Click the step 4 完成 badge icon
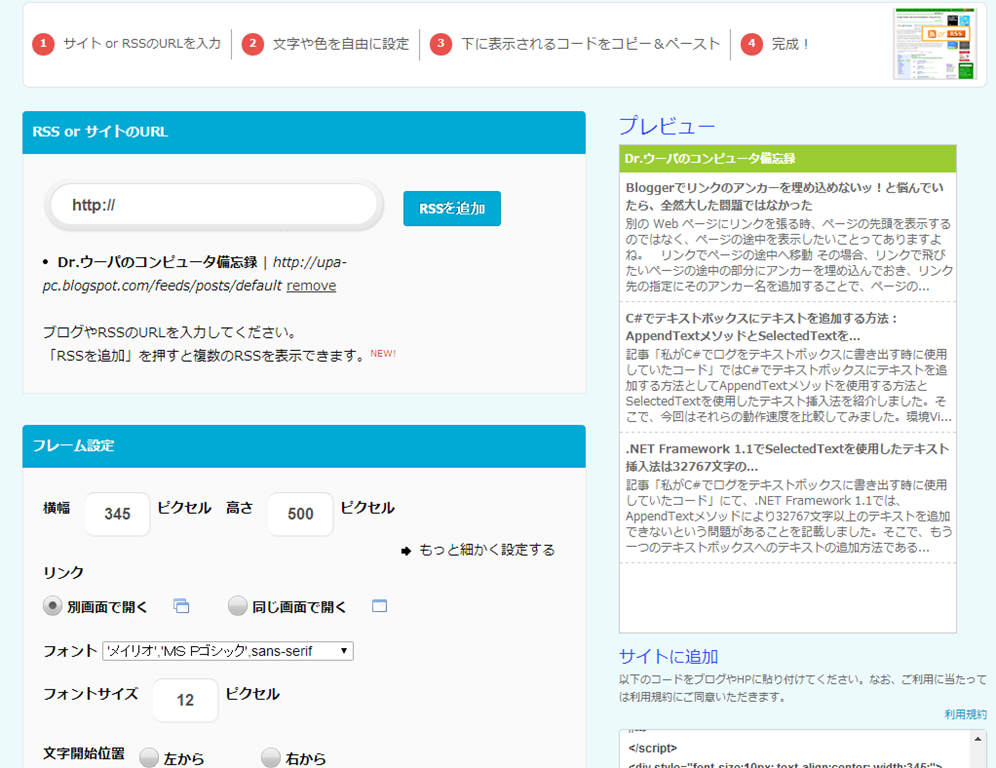 [752, 44]
